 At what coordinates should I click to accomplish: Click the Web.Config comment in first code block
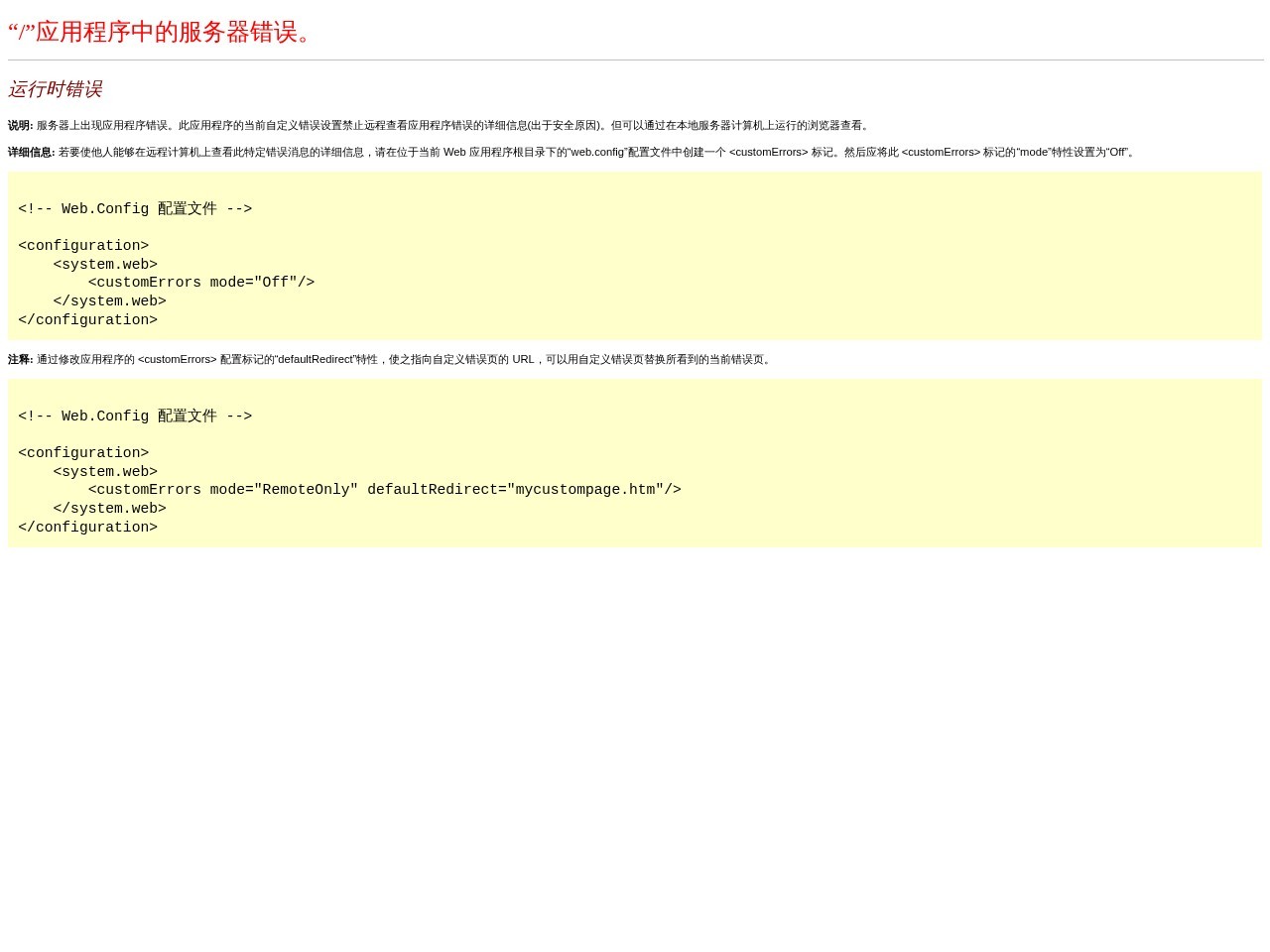point(135,209)
